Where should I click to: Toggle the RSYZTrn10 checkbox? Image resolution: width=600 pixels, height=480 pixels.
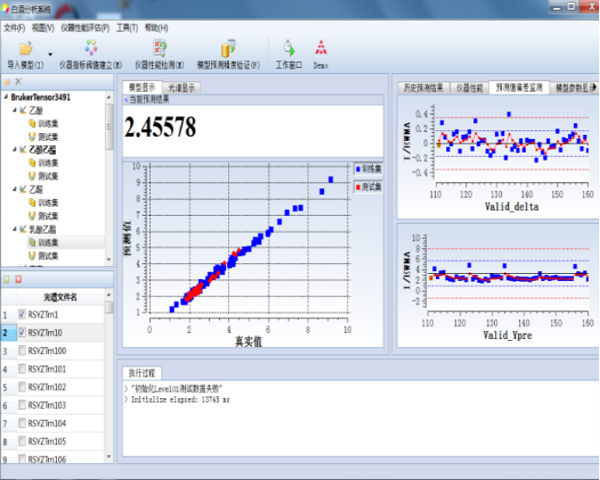click(x=22, y=333)
